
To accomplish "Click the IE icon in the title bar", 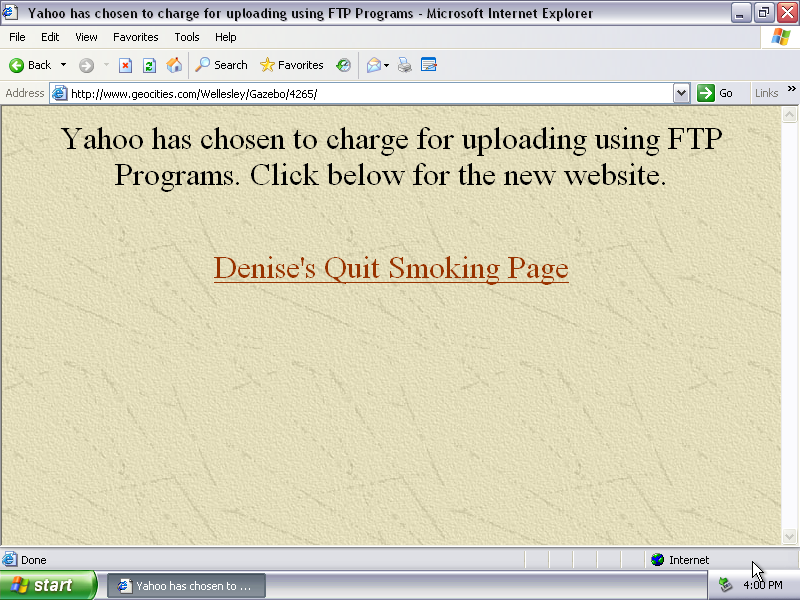I will click(10, 13).
